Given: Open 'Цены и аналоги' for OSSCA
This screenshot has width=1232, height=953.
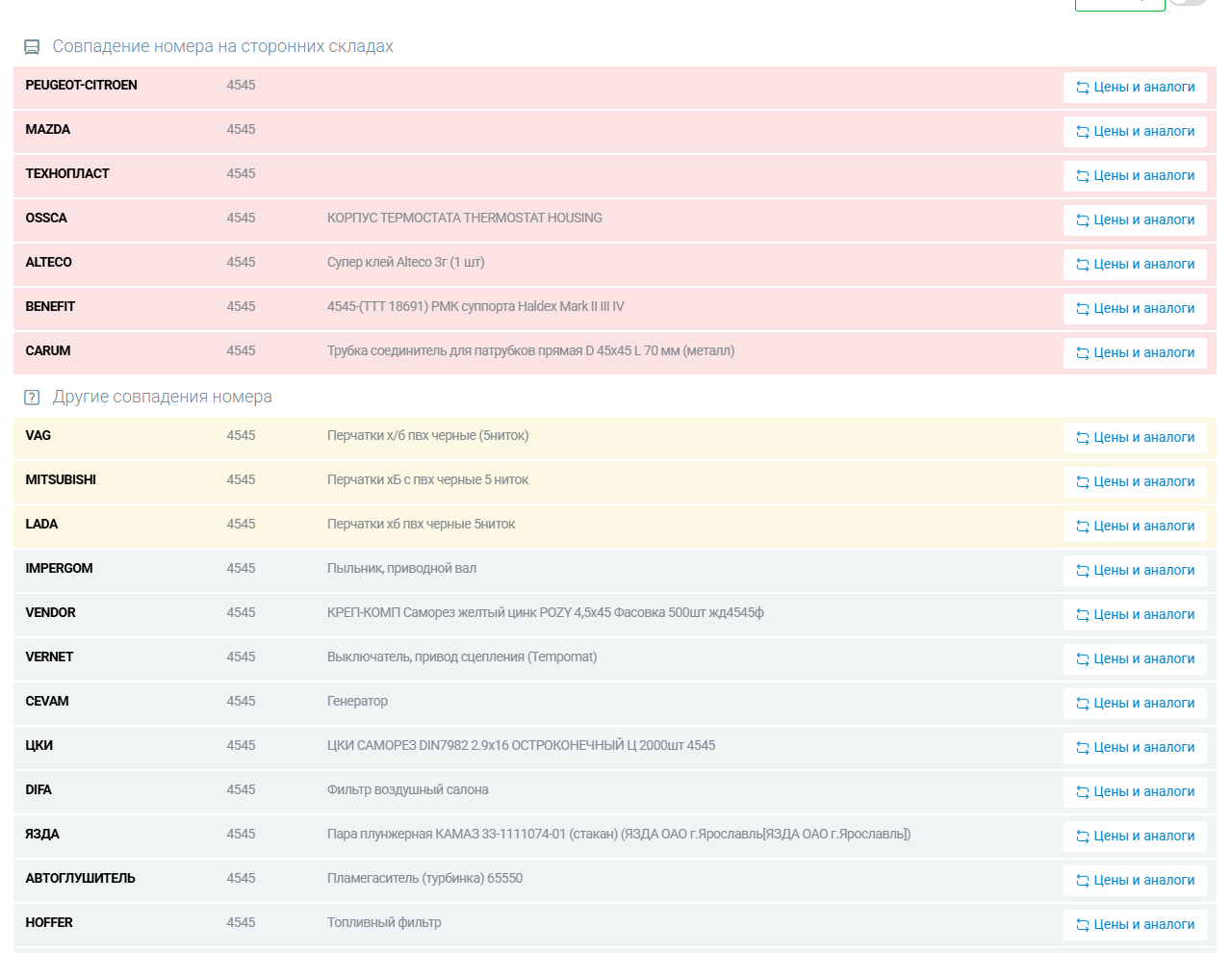Looking at the screenshot, I should [1135, 220].
